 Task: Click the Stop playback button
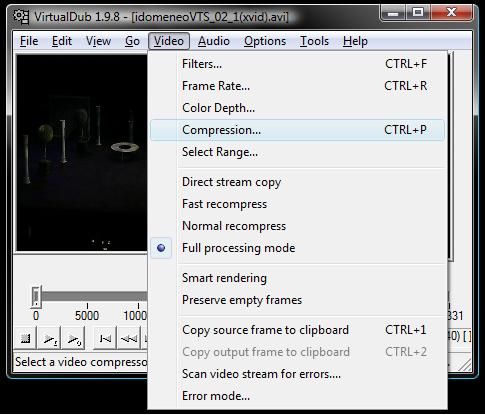click(25, 339)
